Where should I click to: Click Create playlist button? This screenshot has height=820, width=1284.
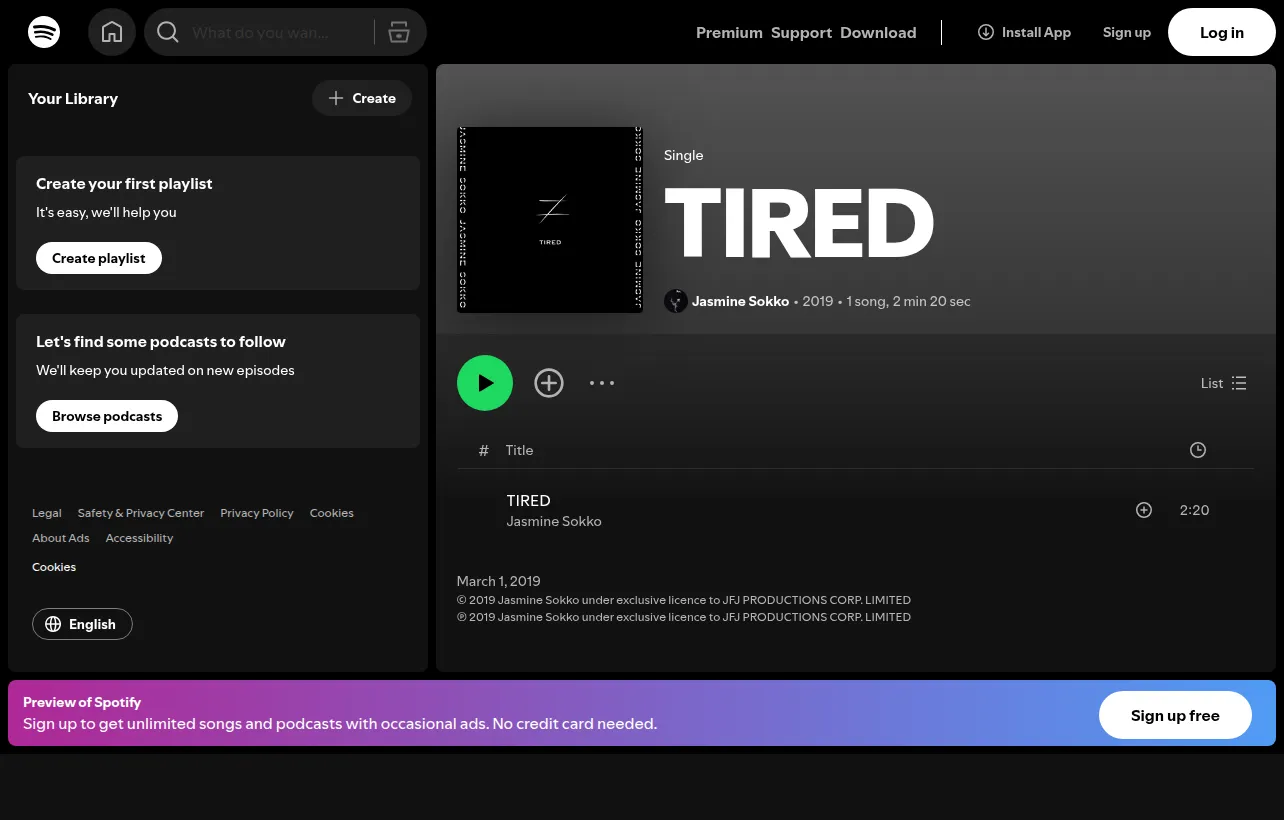click(99, 258)
